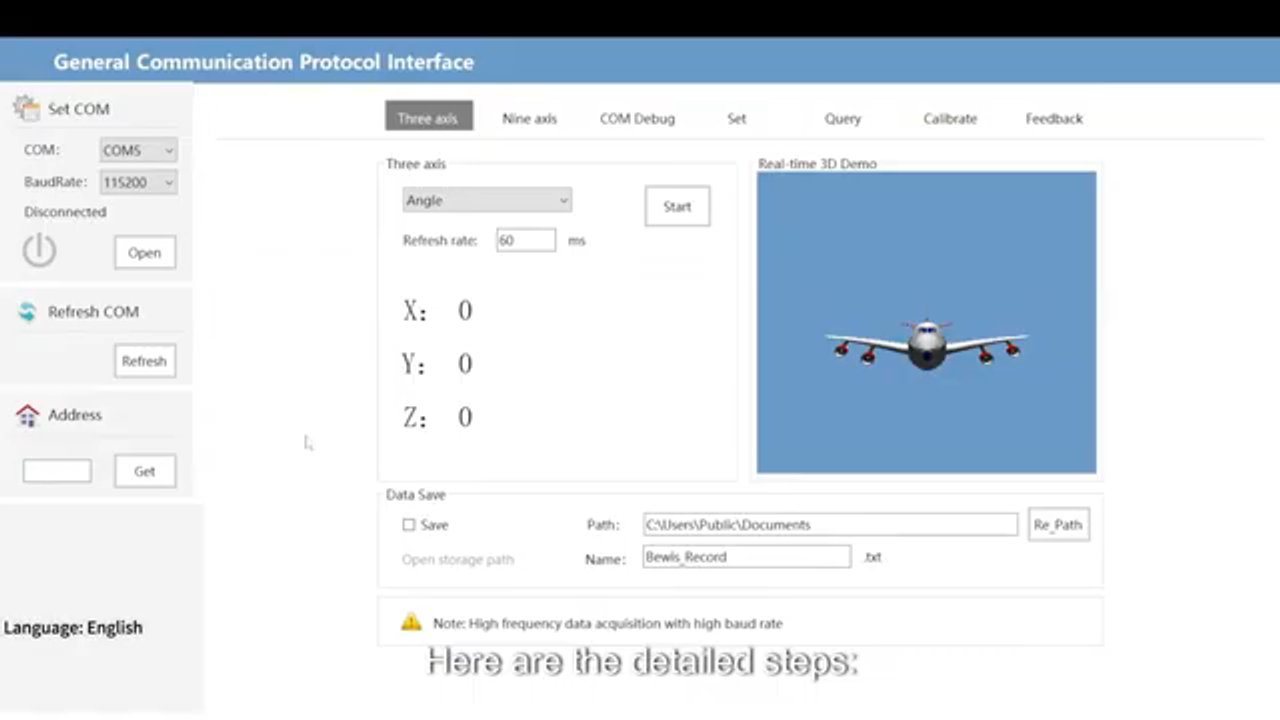
Task: Click the Open button for COM port
Action: pyautogui.click(x=144, y=252)
